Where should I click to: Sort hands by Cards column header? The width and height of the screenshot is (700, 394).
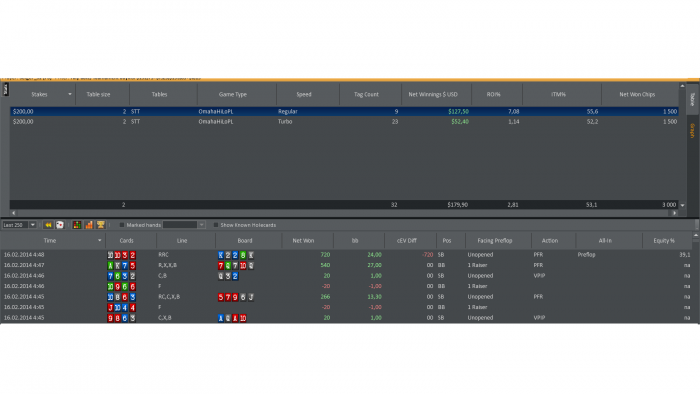tap(126, 241)
